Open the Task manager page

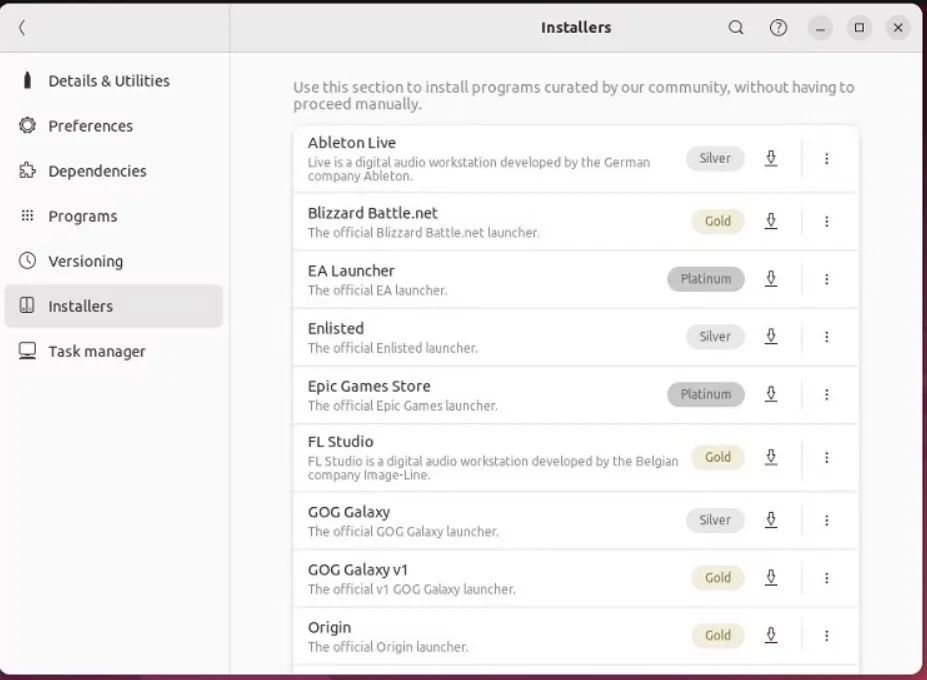click(x=96, y=351)
